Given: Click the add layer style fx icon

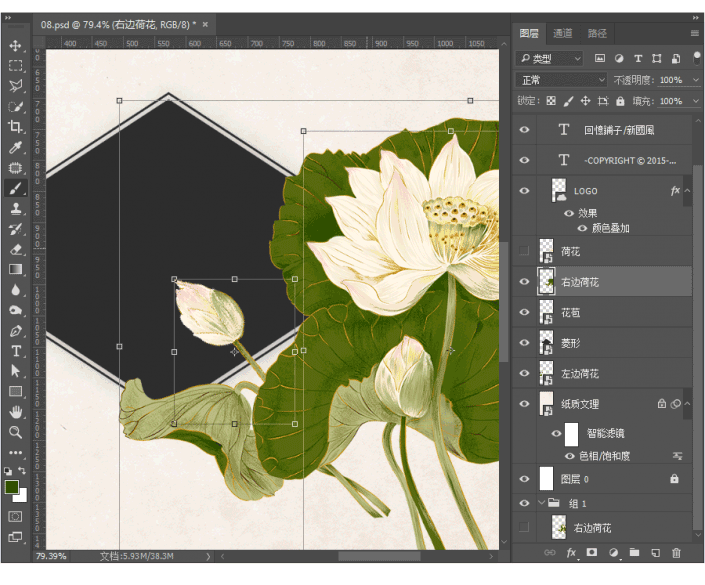Looking at the screenshot, I should point(571,553).
